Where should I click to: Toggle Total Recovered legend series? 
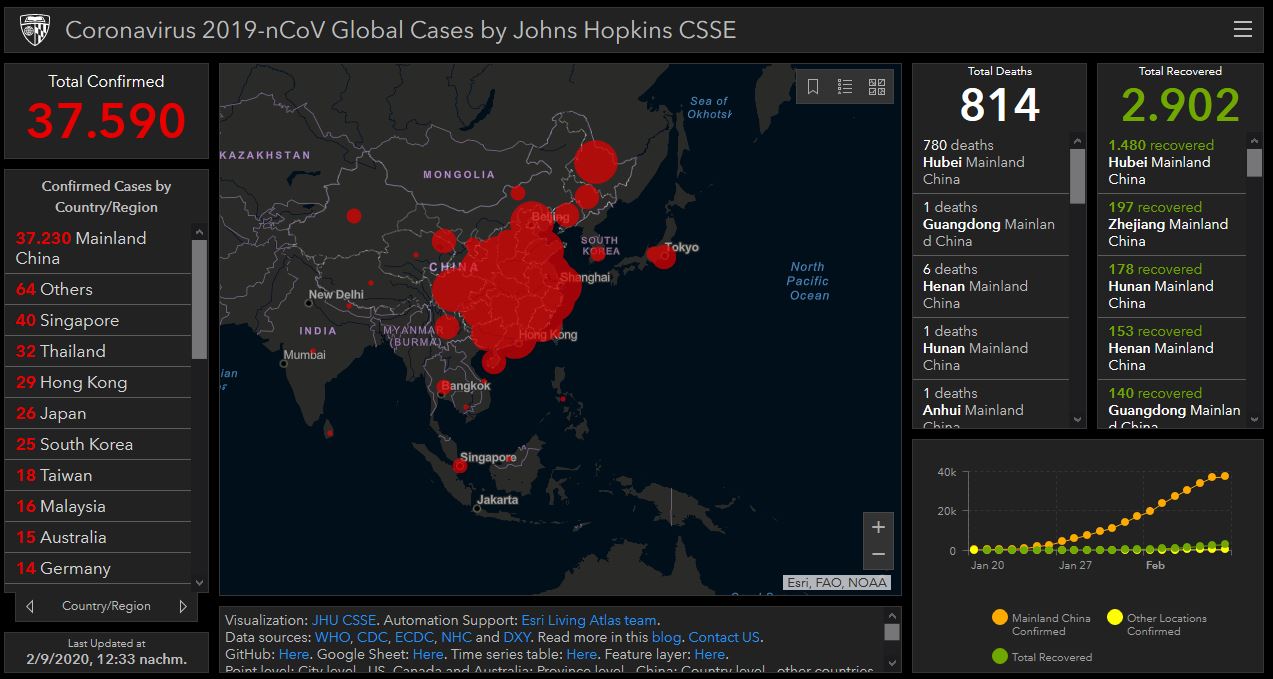tap(1041, 657)
